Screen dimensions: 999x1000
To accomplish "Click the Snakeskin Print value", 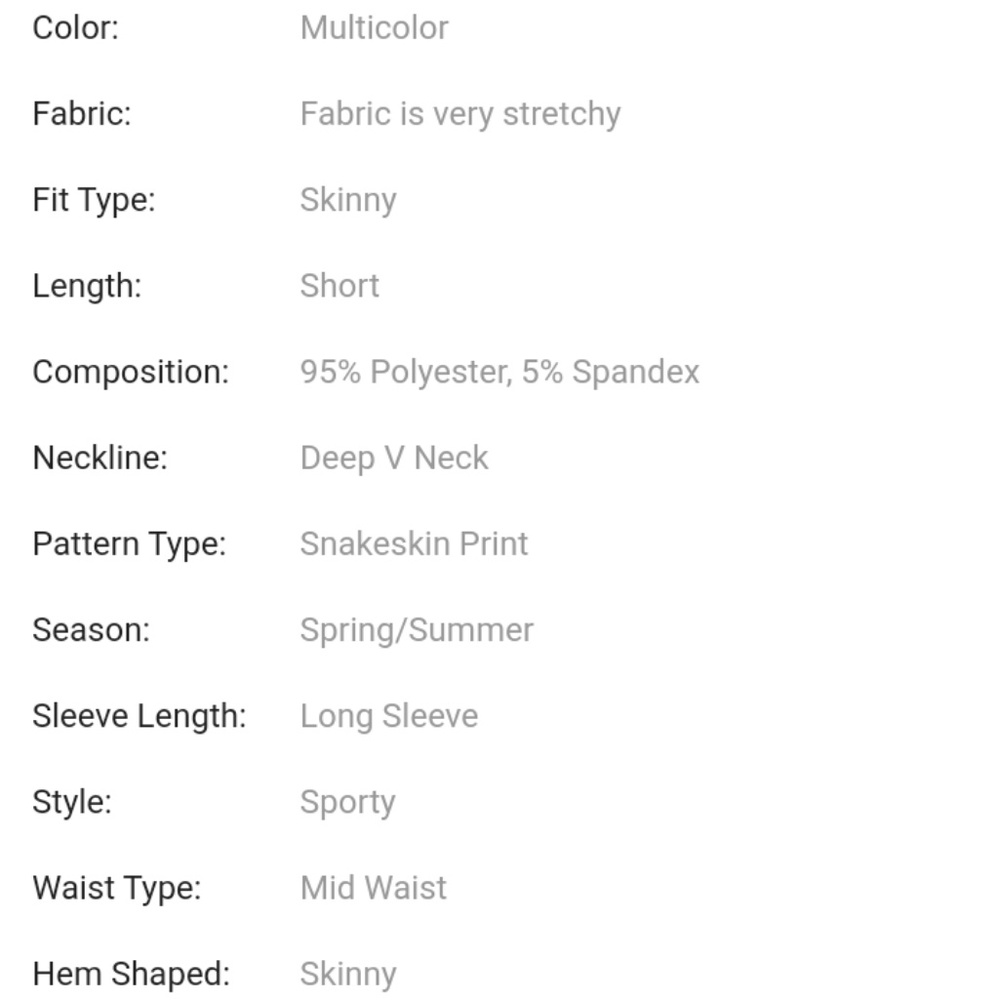I will 414,544.
